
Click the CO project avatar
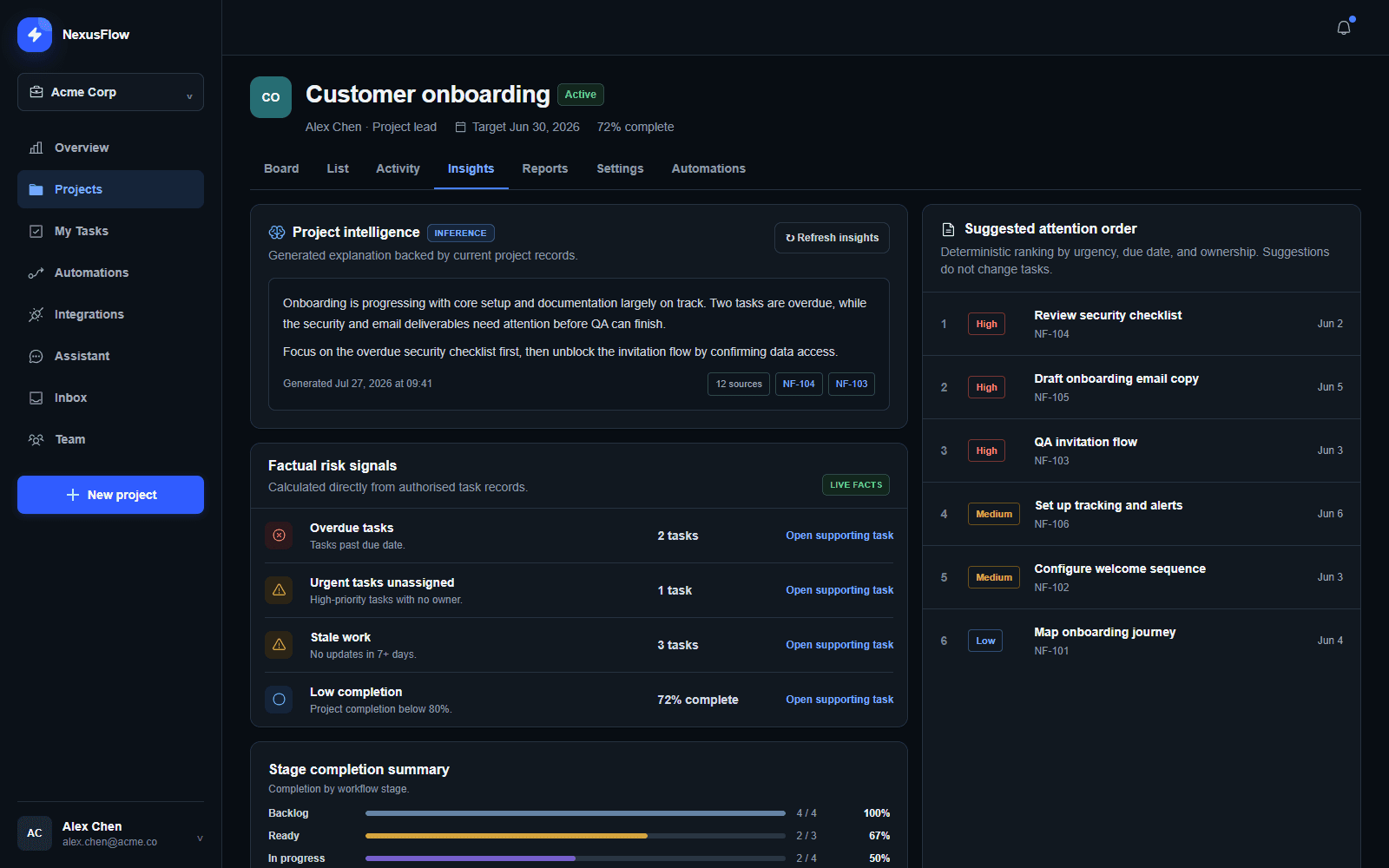[271, 97]
